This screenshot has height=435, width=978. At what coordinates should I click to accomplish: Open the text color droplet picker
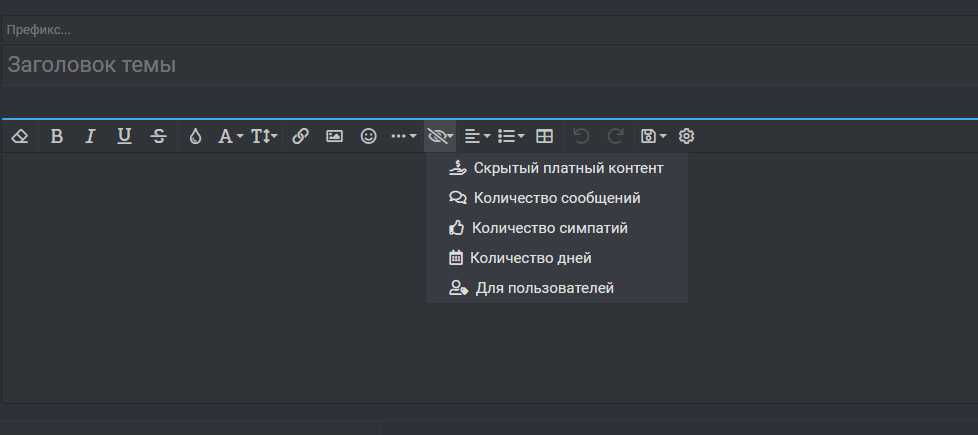195,136
